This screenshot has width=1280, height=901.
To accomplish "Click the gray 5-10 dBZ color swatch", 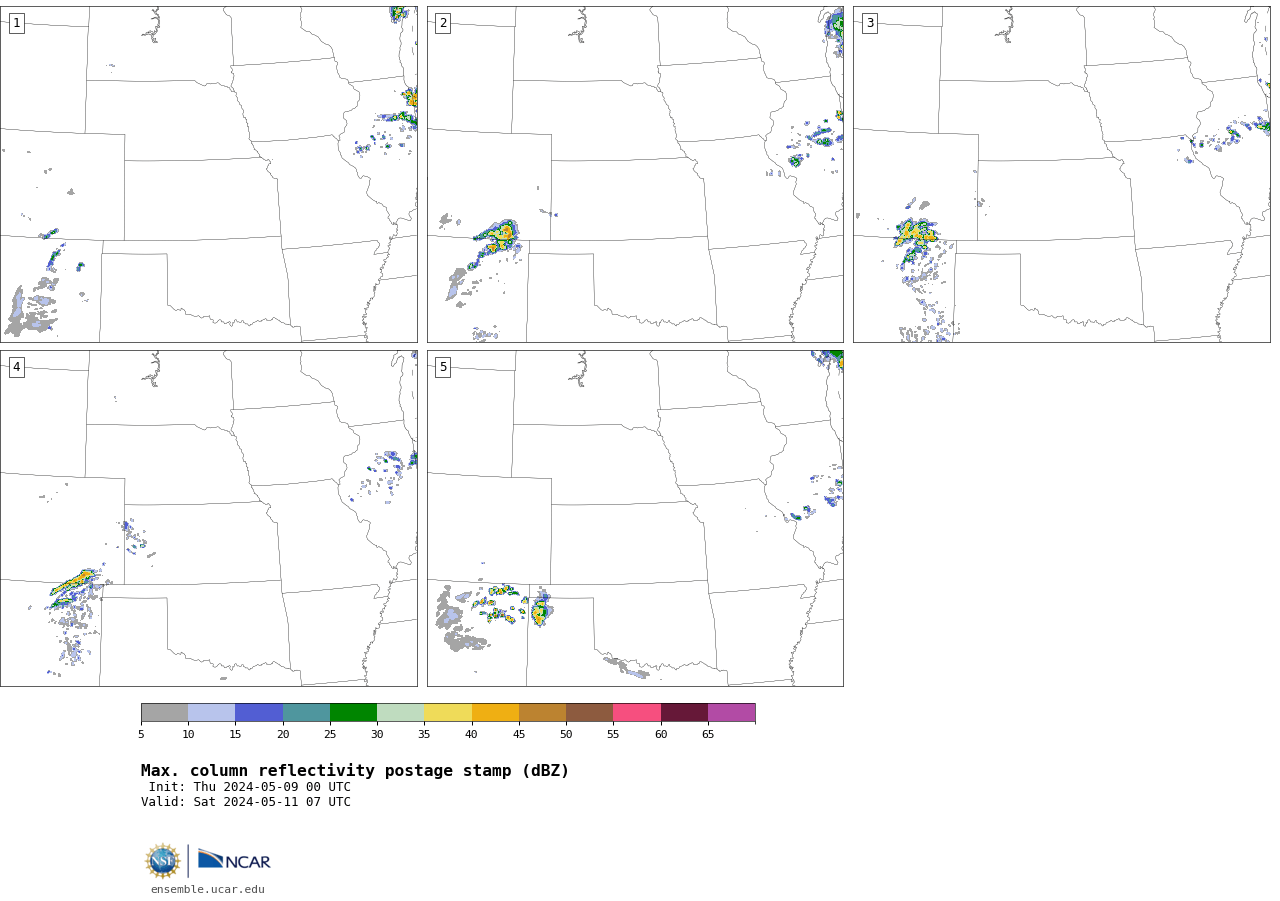I will [x=164, y=712].
